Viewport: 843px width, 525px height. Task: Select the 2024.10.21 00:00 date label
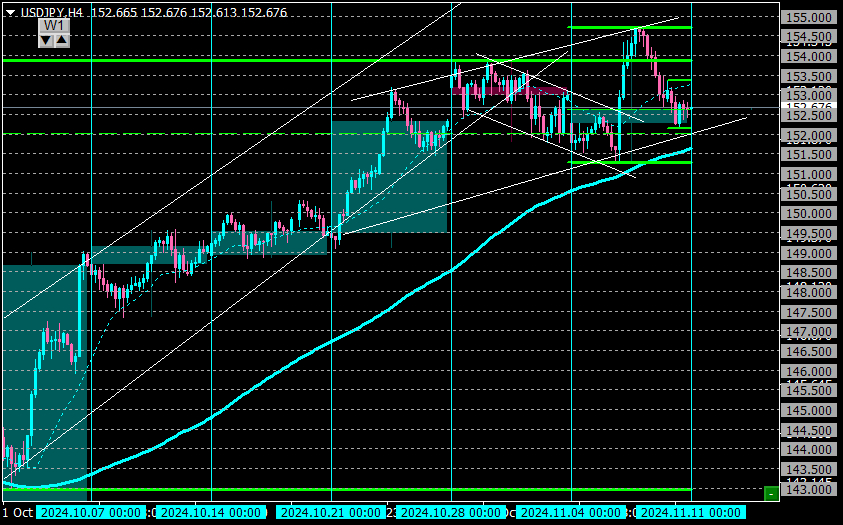coord(332,512)
